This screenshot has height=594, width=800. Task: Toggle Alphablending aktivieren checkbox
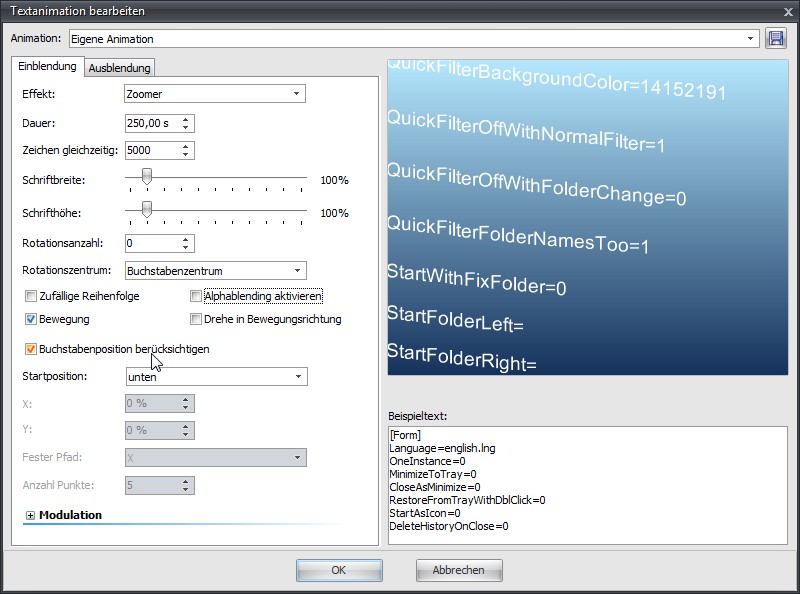[x=196, y=297]
